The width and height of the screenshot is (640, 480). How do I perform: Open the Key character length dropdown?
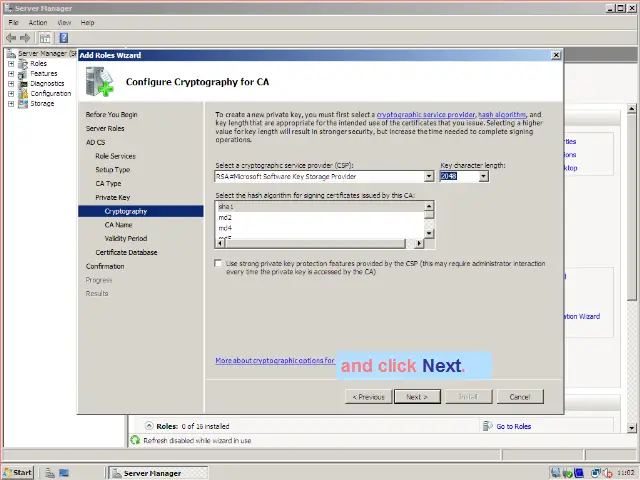pos(483,176)
